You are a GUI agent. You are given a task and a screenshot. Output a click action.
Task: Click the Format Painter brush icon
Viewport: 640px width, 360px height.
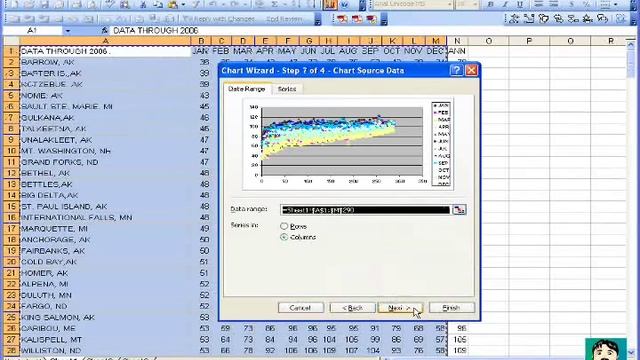pyautogui.click(x=196, y=4)
